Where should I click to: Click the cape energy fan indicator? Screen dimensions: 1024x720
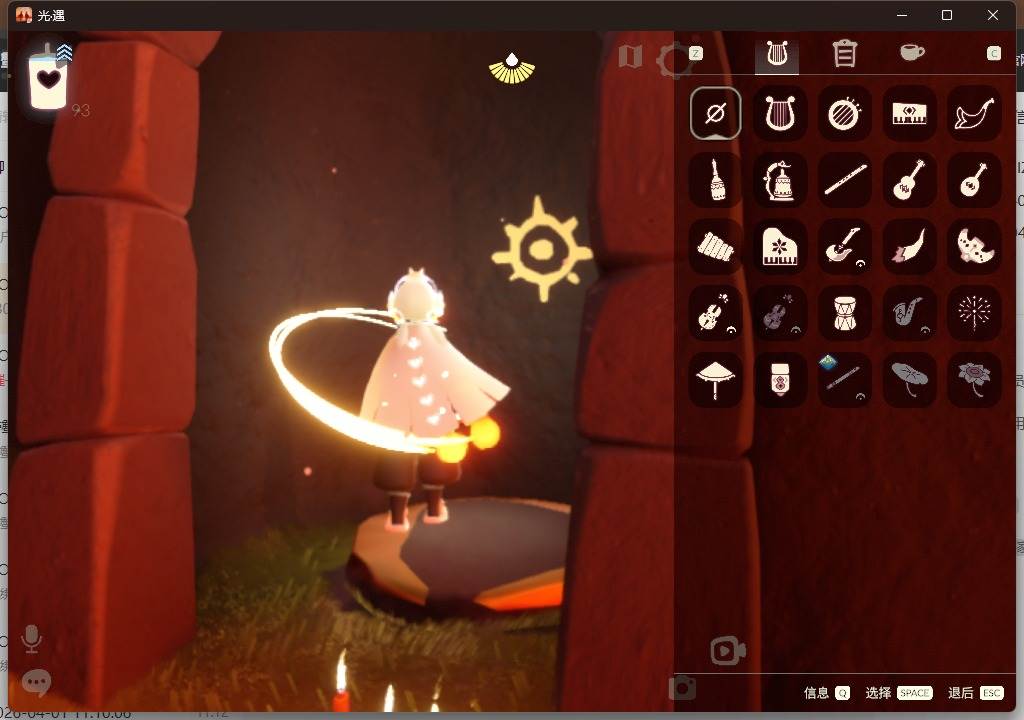512,69
